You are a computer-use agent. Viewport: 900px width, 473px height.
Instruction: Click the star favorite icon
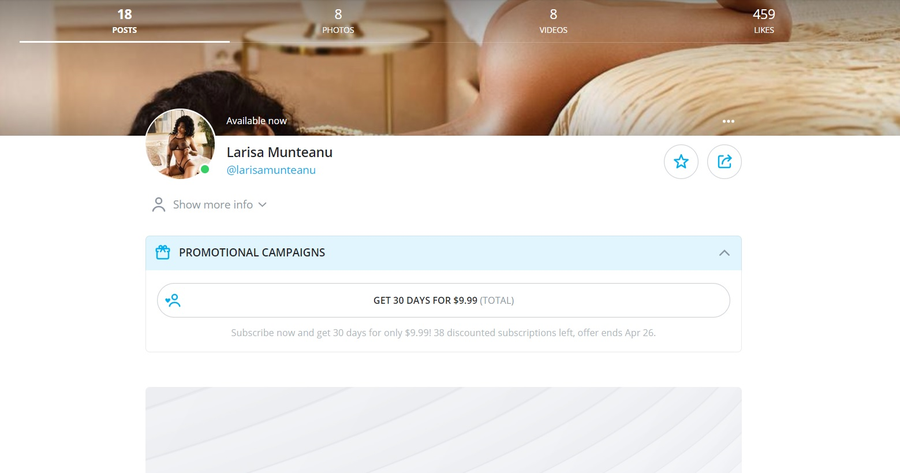tap(681, 162)
